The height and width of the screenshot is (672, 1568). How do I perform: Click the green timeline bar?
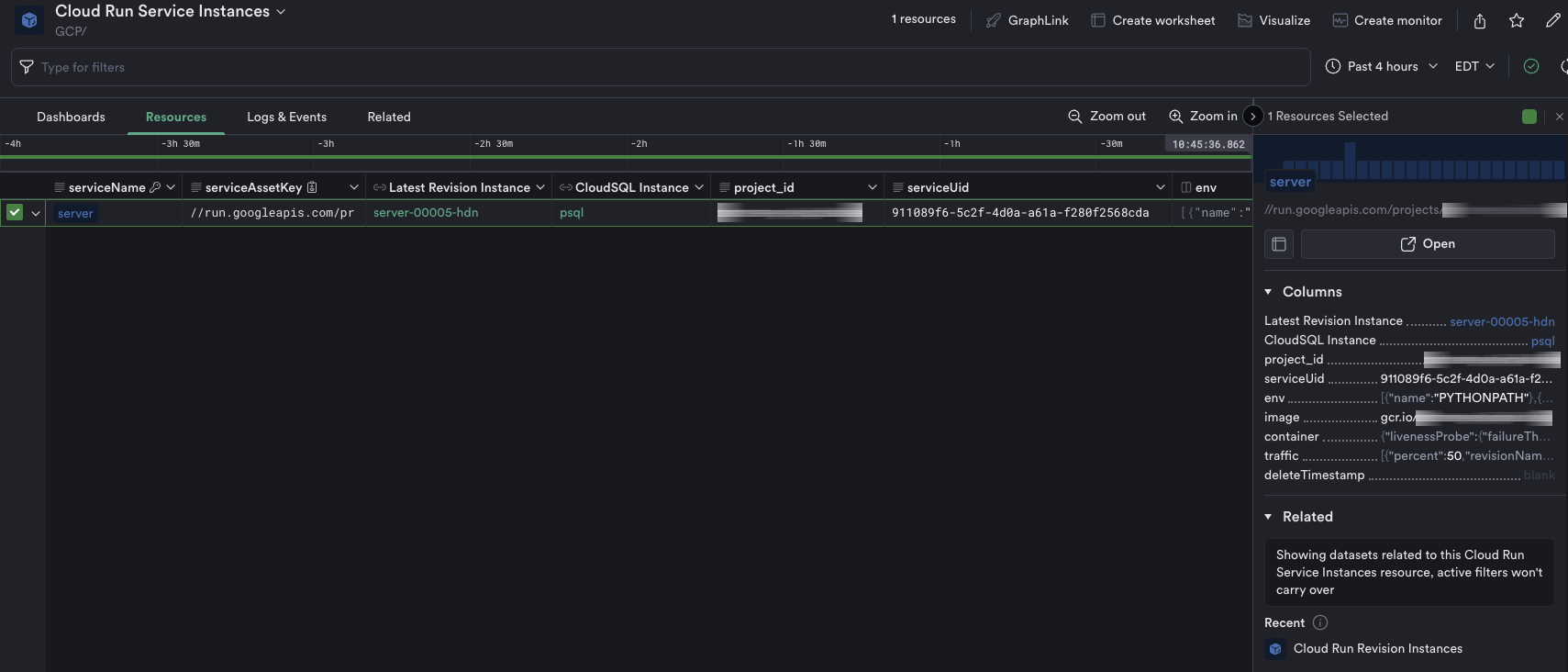click(626, 157)
